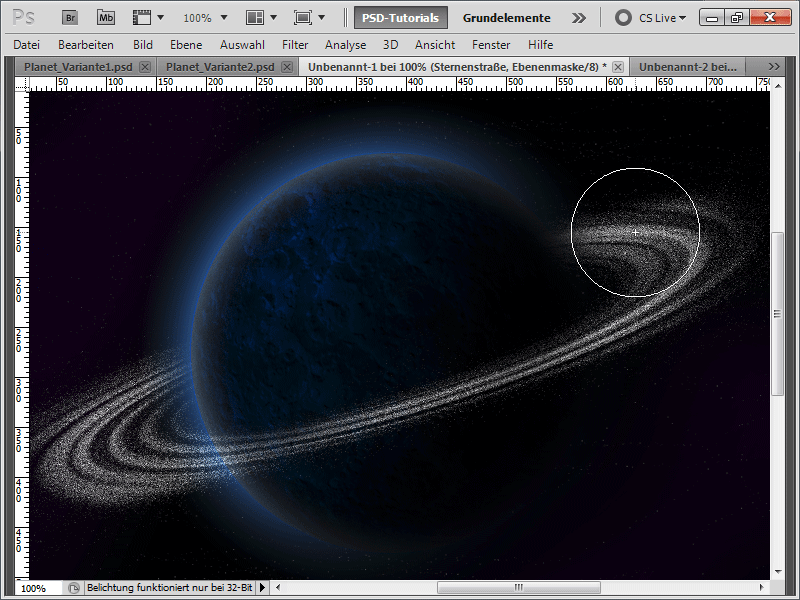The image size is (800, 600).
Task: Show more workspaces with double chevron
Action: point(579,18)
